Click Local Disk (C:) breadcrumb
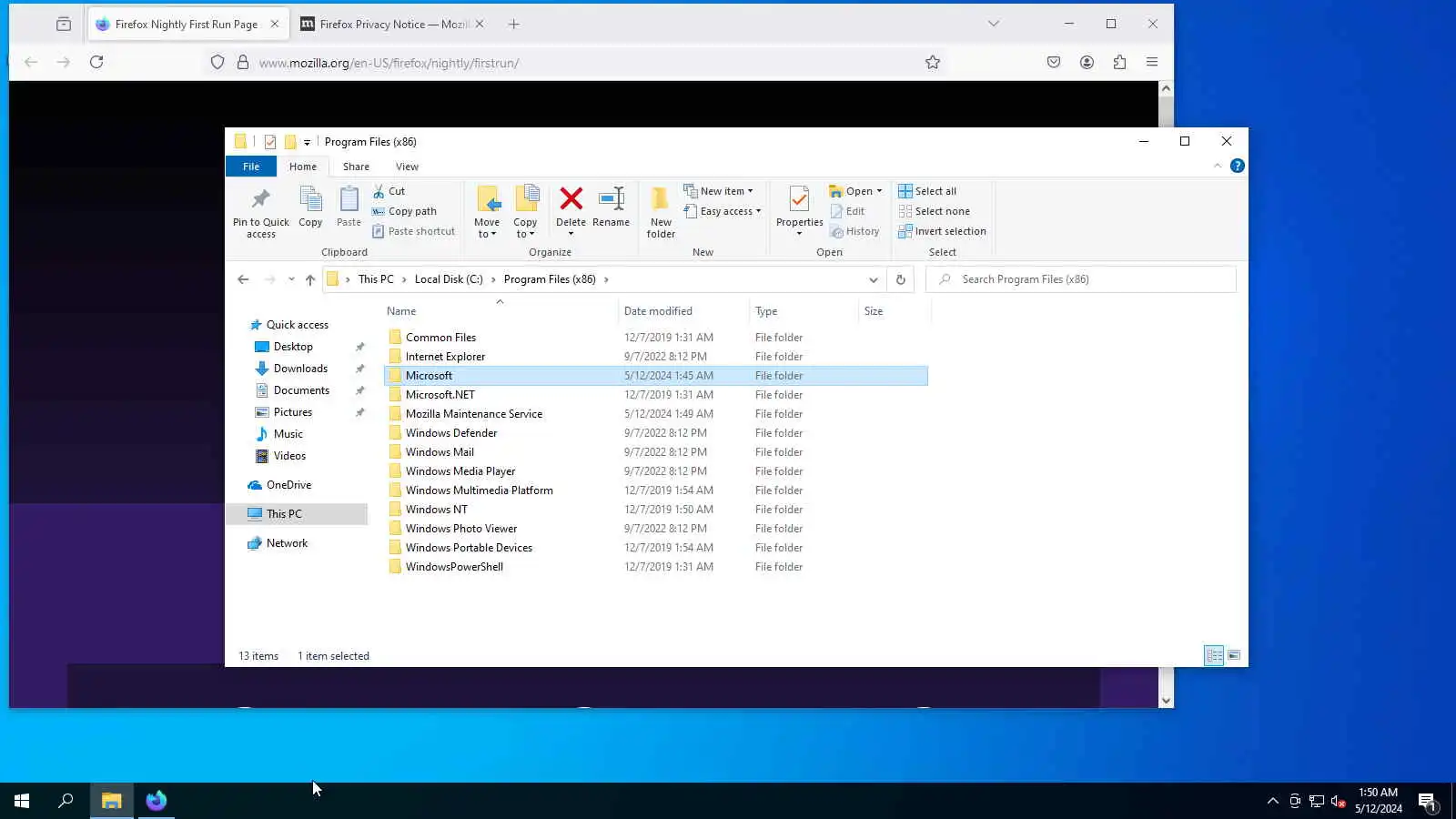1456x819 pixels. 449,279
